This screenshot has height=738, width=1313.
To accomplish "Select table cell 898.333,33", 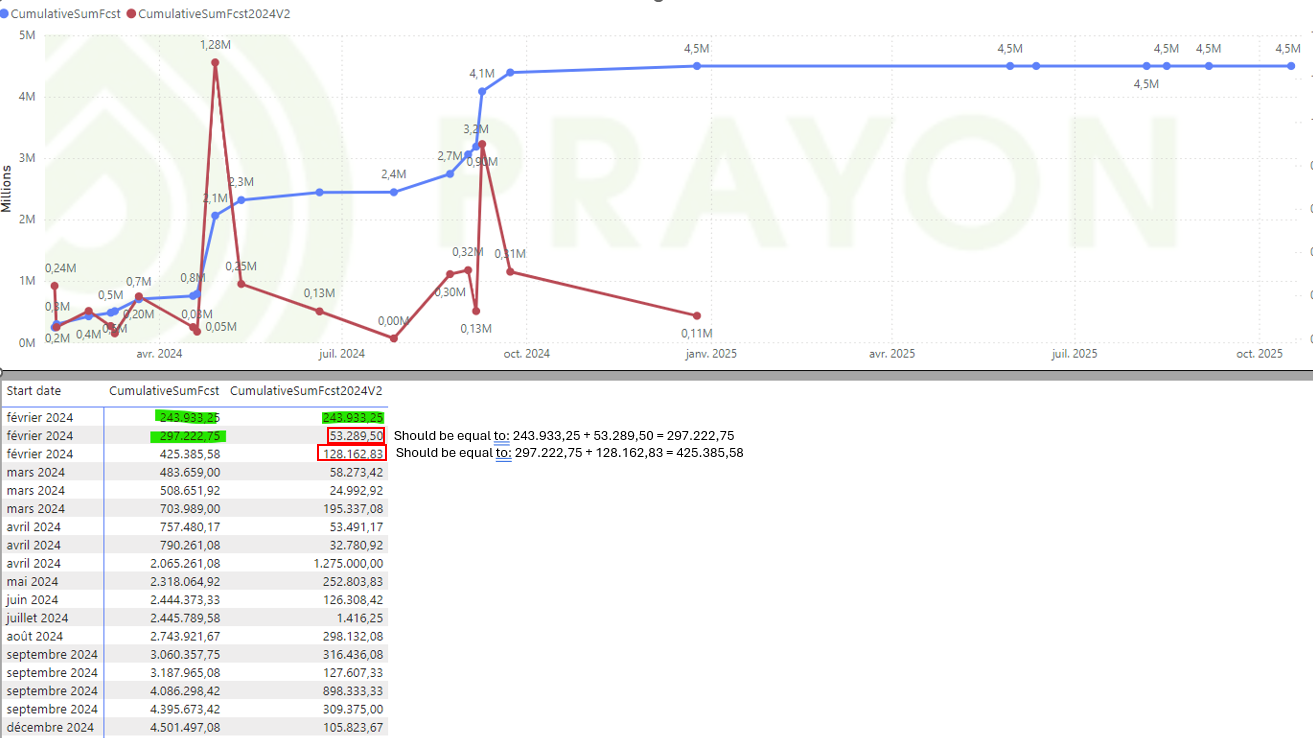I will pos(352,691).
